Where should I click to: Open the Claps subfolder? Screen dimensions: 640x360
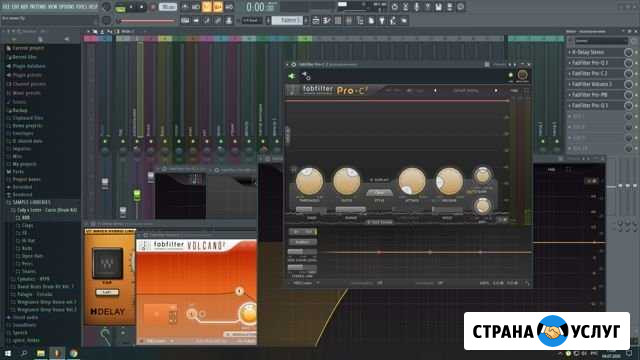27,225
